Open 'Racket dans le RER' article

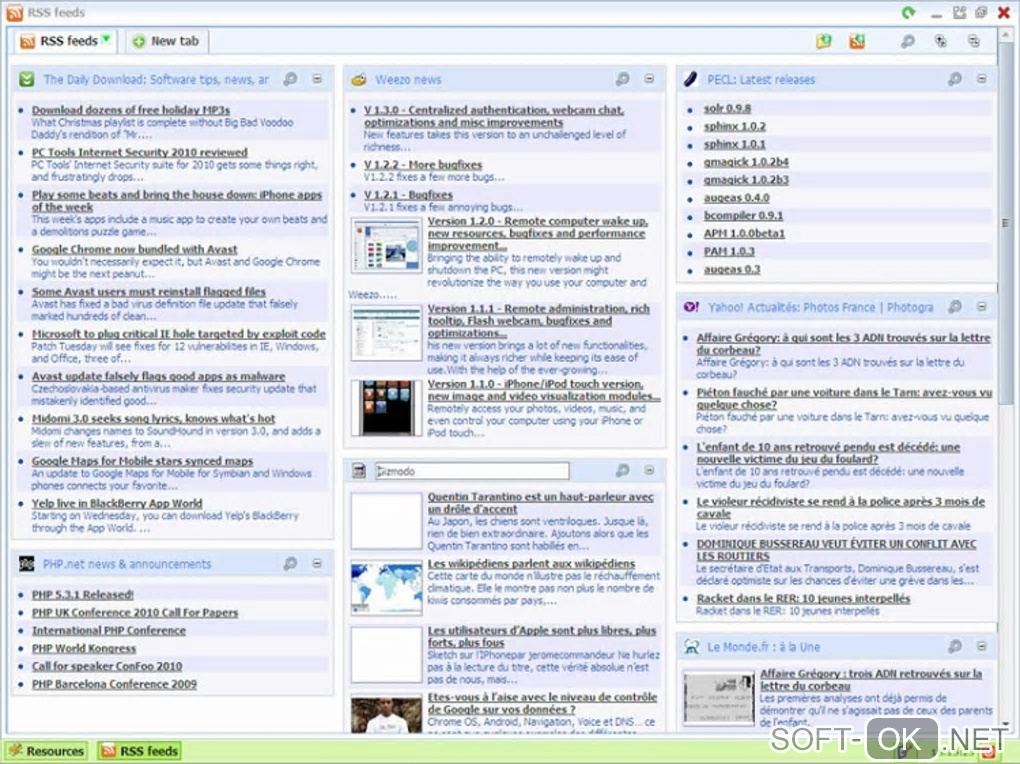coord(803,598)
